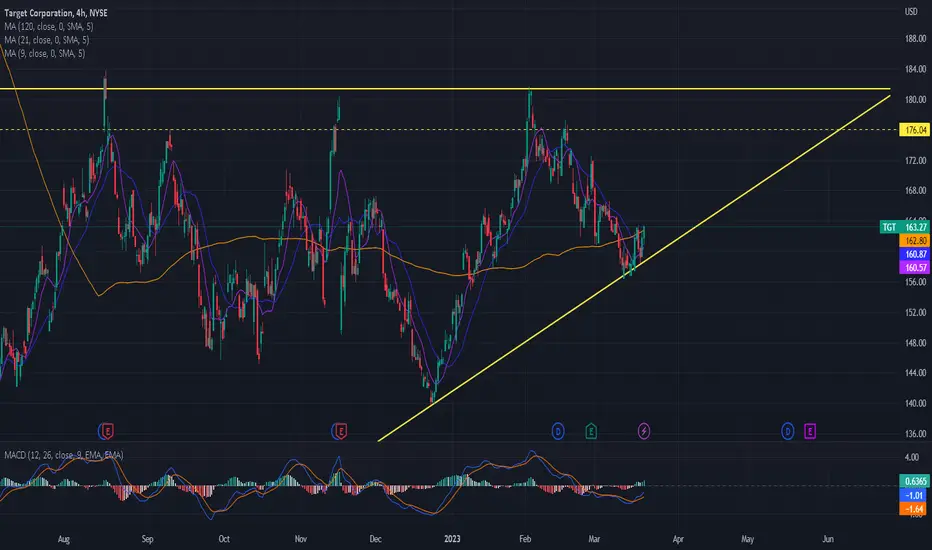Viewport: 932px width, 550px height.
Task: Click 172.00 on the price axis
Action: point(915,161)
